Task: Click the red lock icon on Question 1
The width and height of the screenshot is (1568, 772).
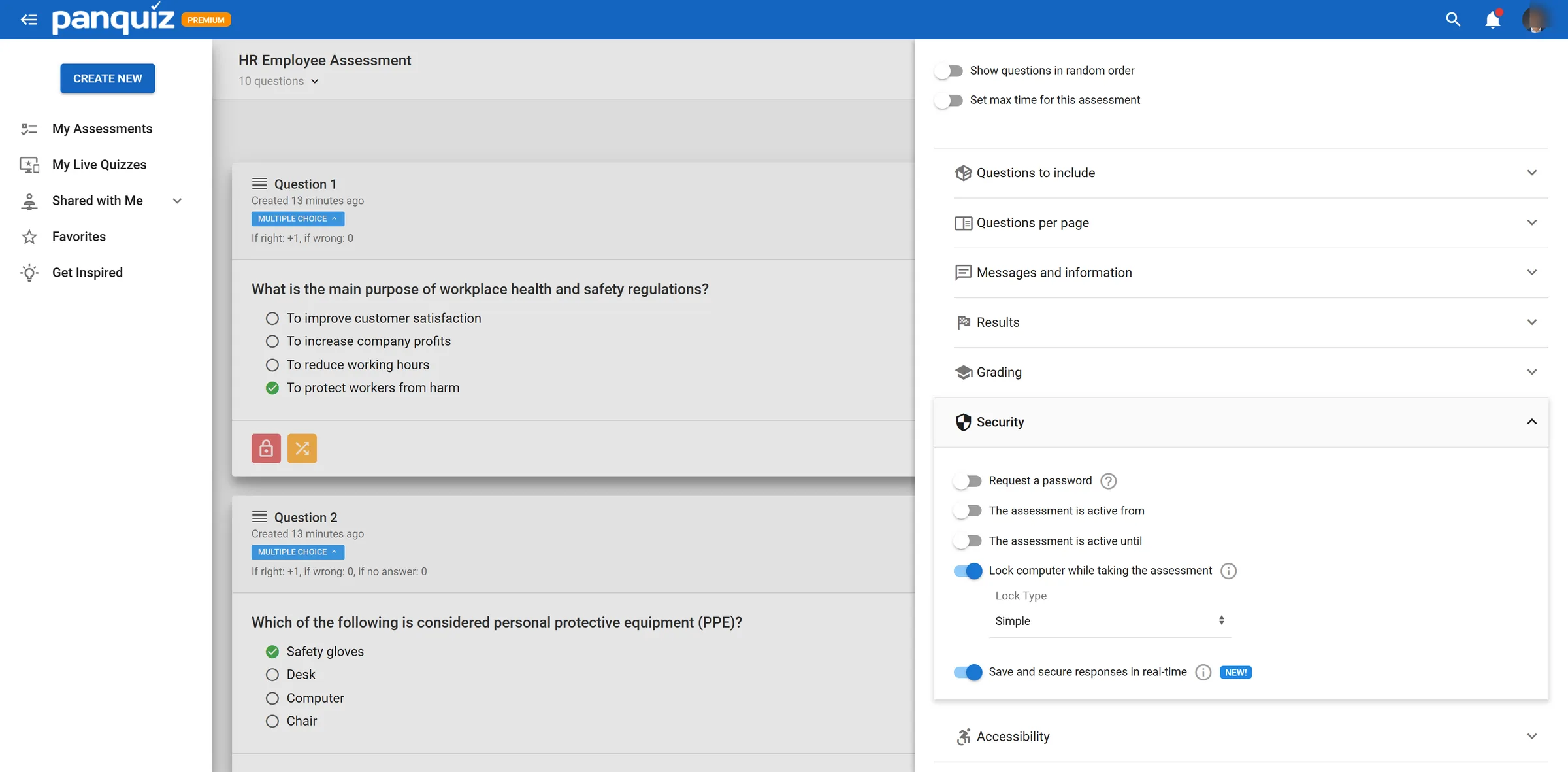Action: tap(266, 448)
